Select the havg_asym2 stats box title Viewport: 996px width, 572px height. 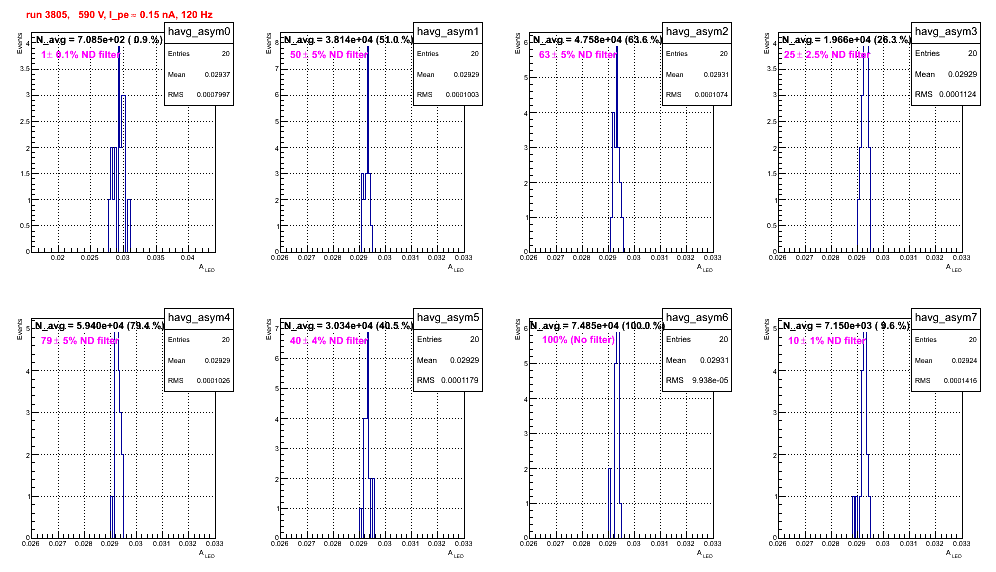[x=697, y=32]
